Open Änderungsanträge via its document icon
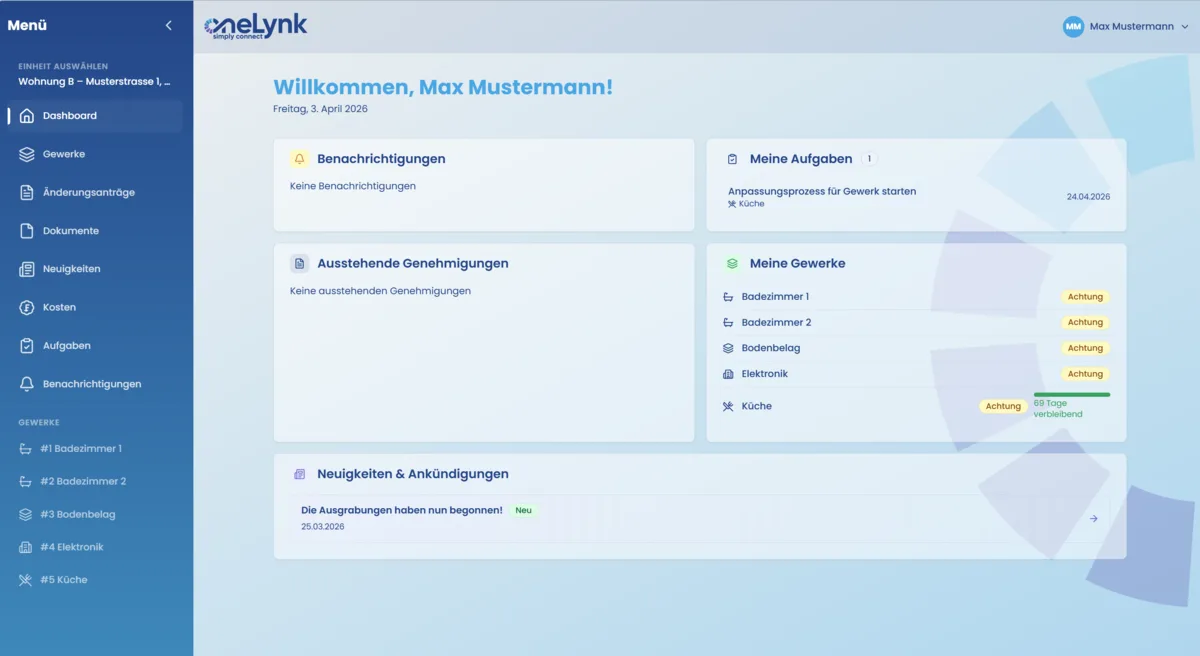Screen dimensions: 1200x656 pos(27,192)
